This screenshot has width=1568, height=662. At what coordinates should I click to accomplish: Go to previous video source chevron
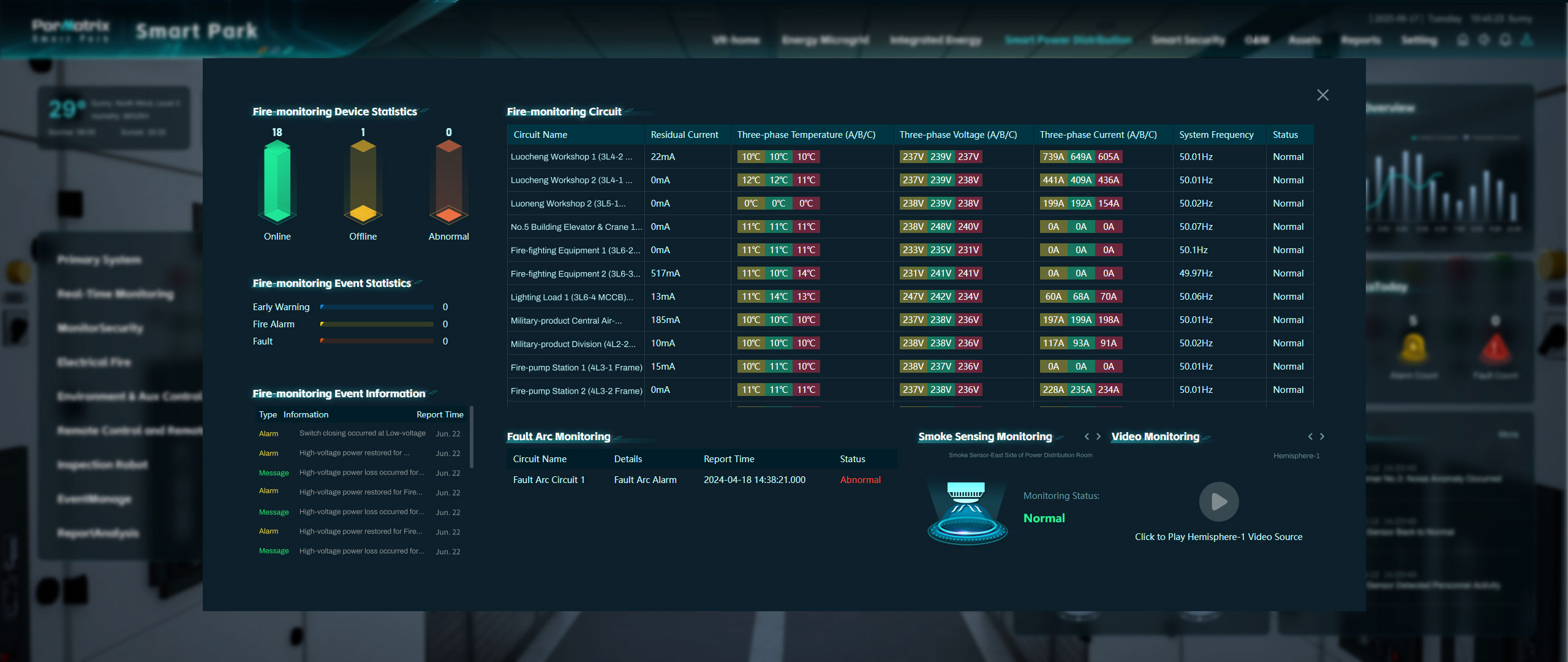click(x=1310, y=436)
